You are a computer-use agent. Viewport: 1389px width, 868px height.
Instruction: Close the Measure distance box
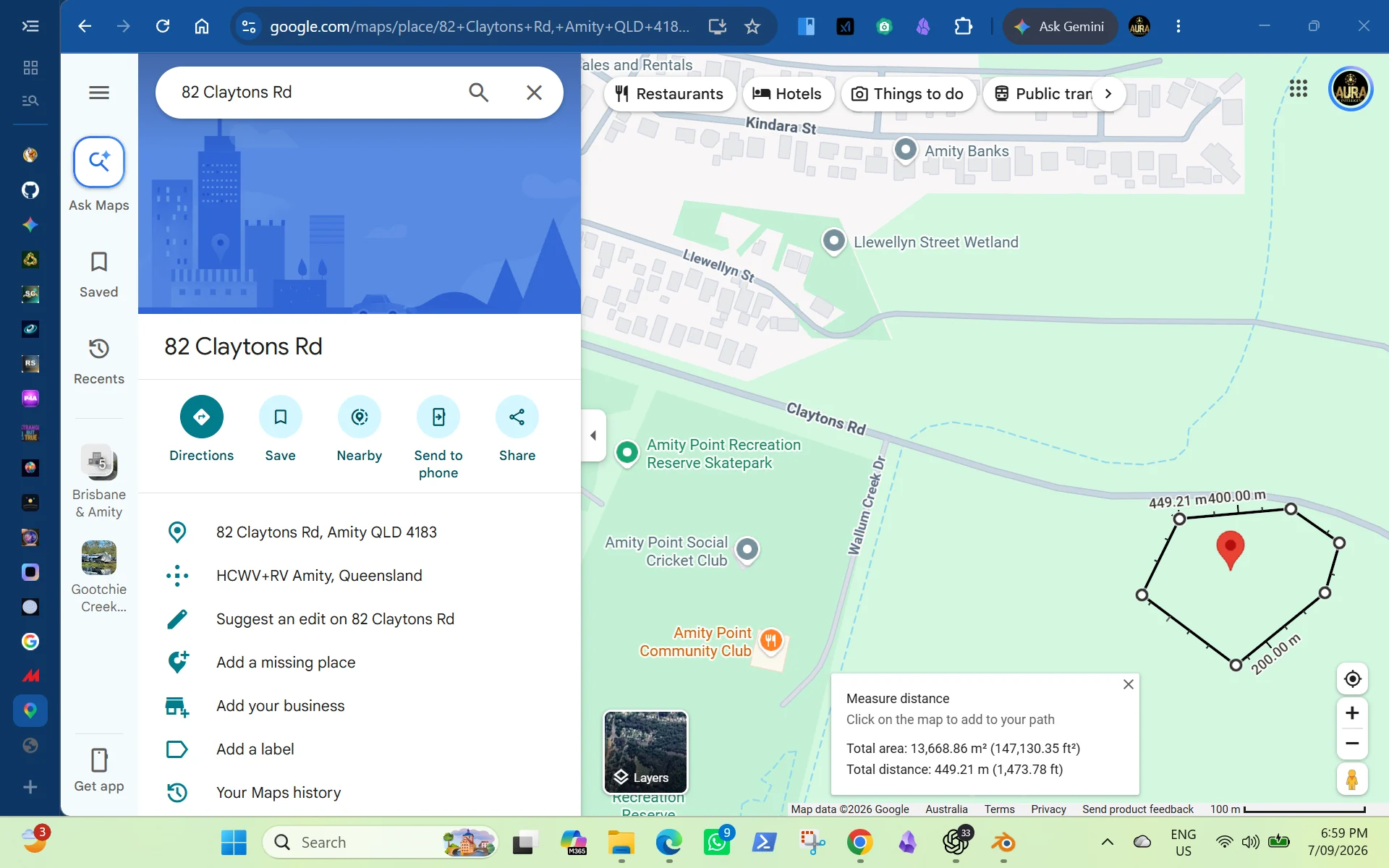(x=1128, y=684)
